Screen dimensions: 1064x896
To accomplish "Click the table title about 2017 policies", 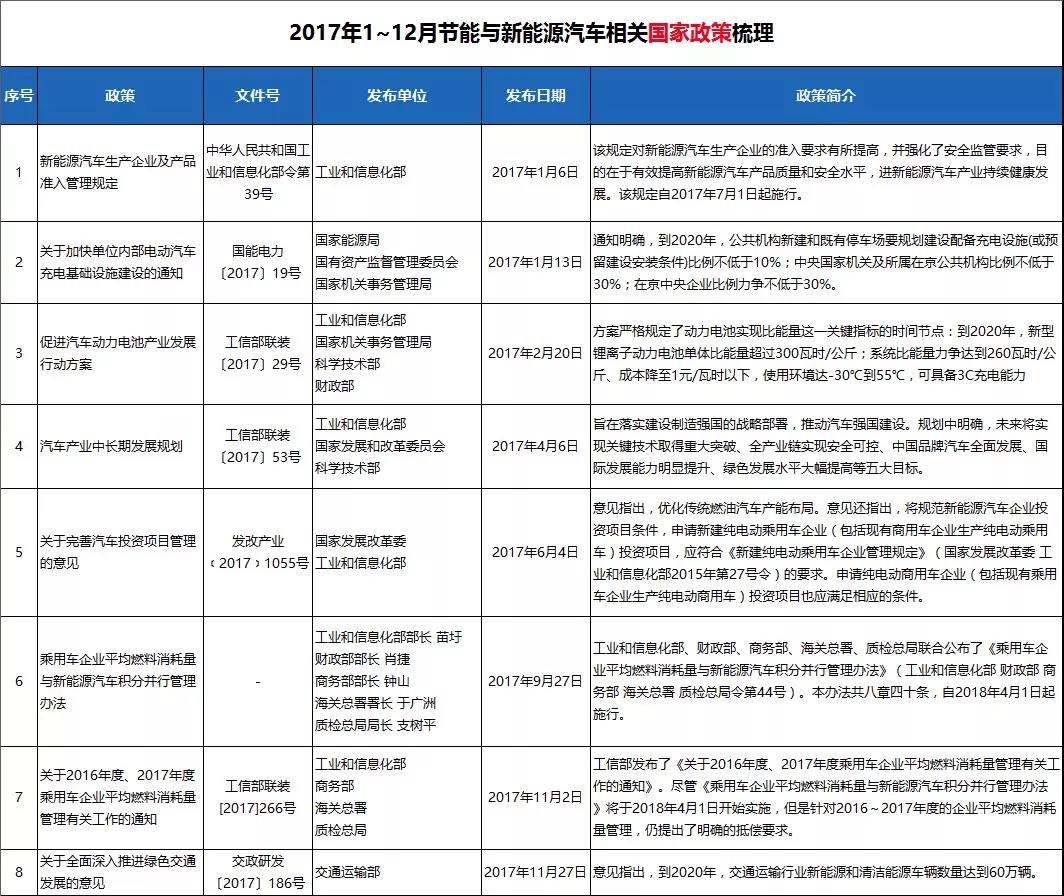I will pyautogui.click(x=531, y=32).
